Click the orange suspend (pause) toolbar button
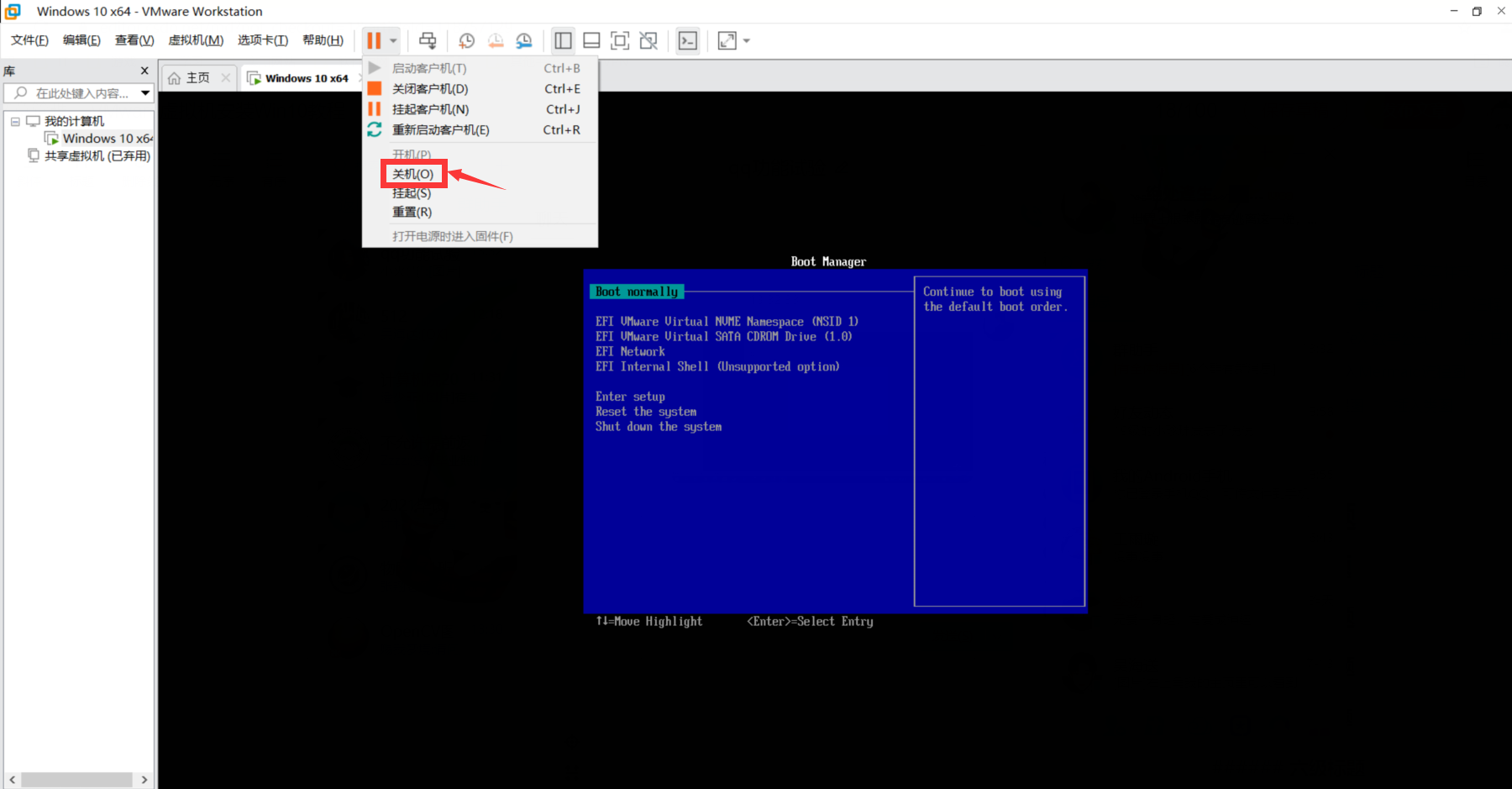Viewport: 1512px width, 789px height. (x=374, y=40)
